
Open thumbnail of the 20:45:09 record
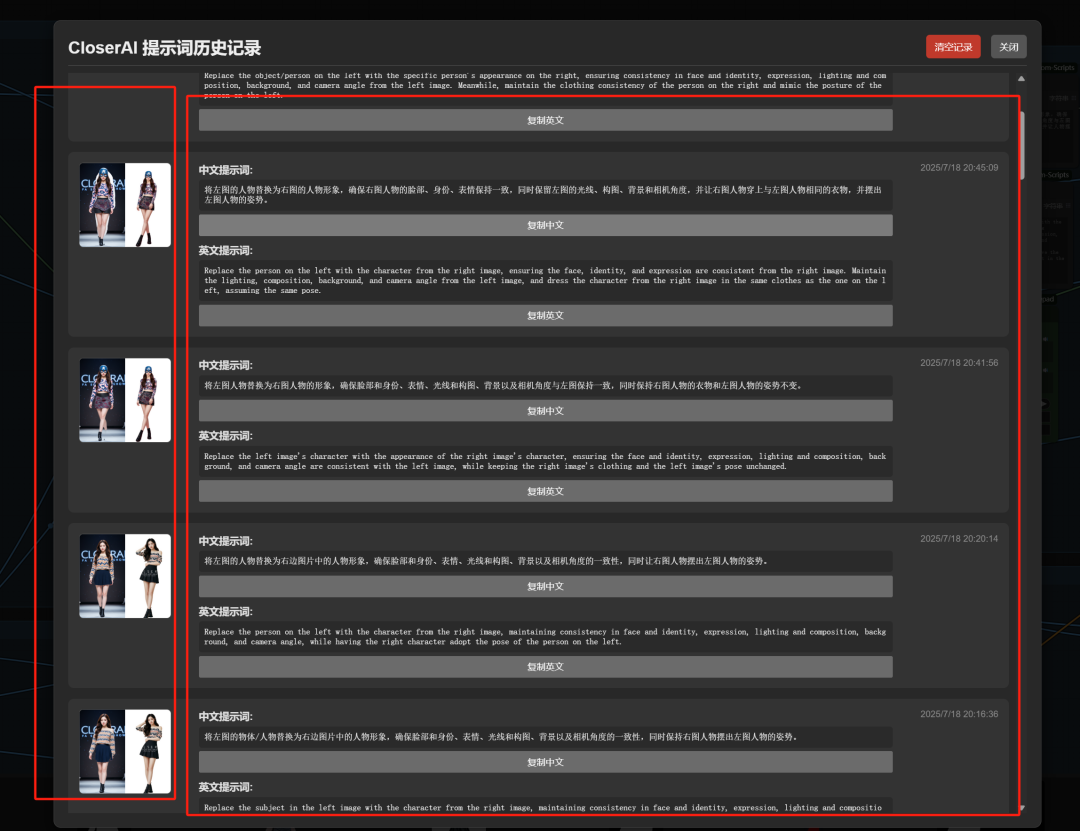pyautogui.click(x=125, y=205)
